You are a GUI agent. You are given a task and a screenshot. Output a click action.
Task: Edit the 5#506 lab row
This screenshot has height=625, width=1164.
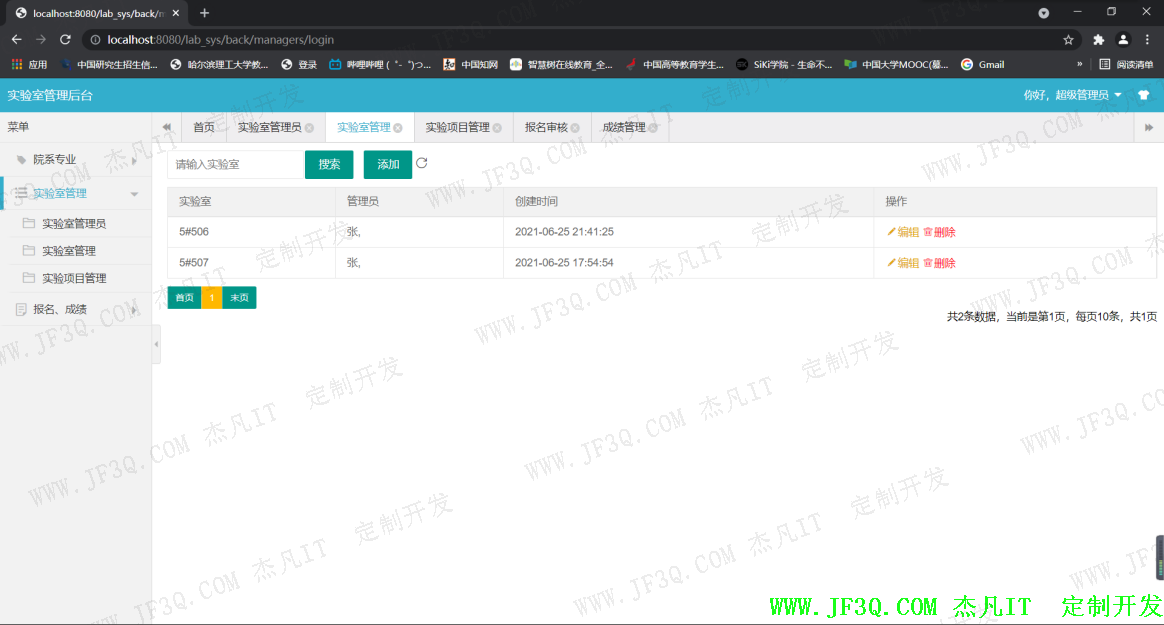coord(903,232)
